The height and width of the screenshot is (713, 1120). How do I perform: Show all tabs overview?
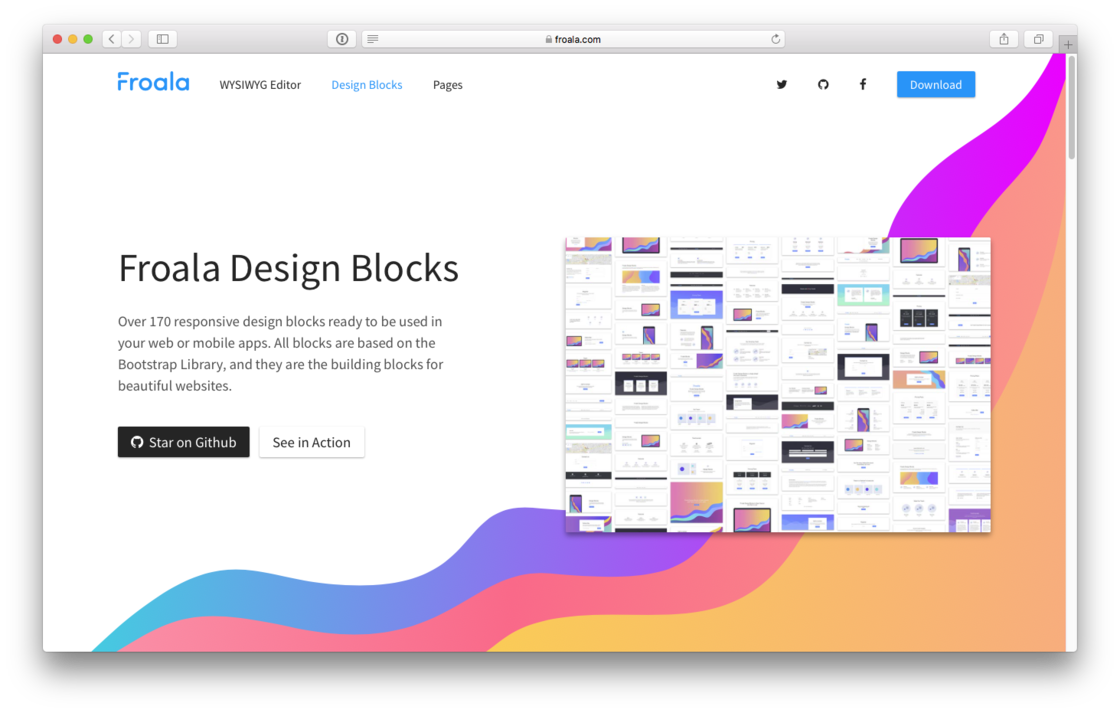point(1039,39)
